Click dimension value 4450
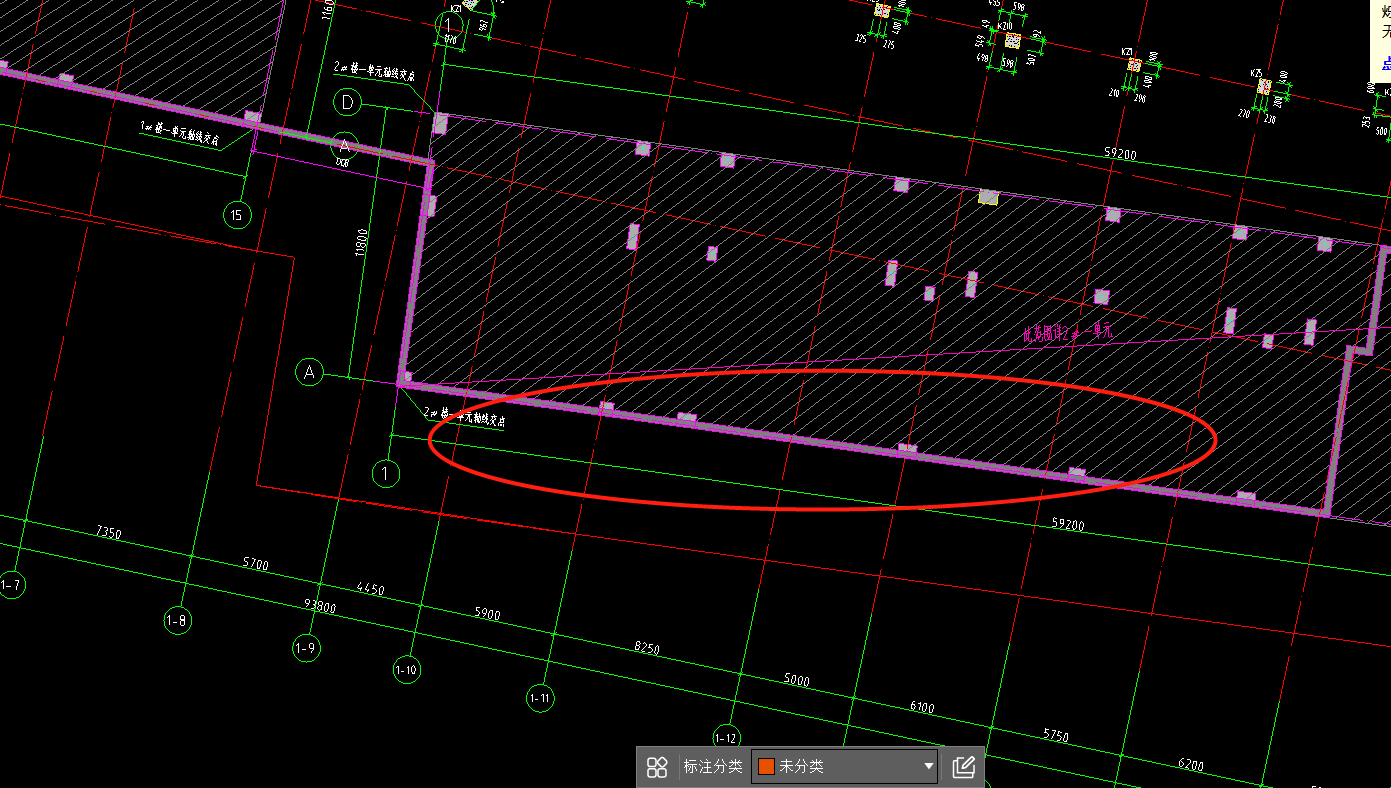The image size is (1391, 788). (370, 589)
